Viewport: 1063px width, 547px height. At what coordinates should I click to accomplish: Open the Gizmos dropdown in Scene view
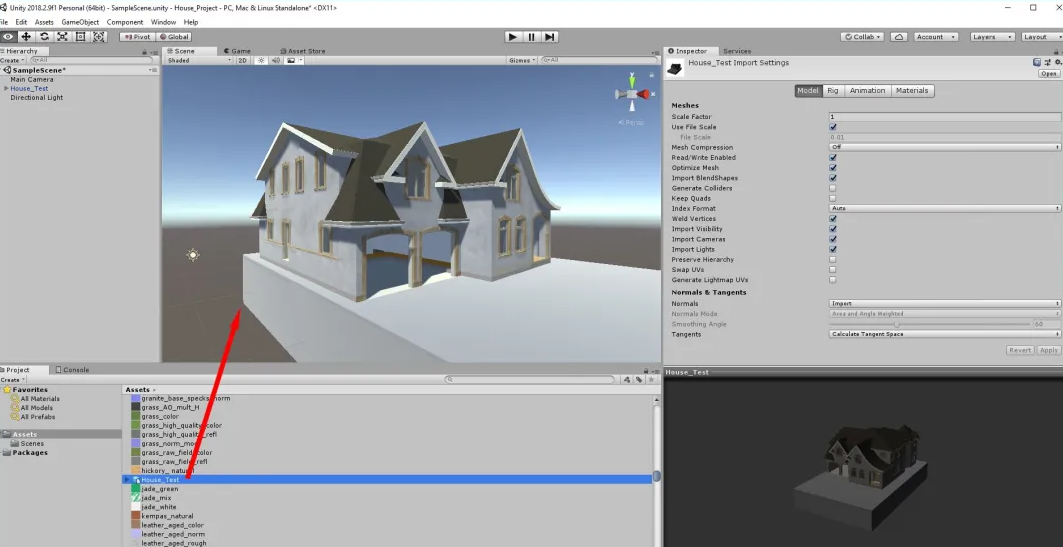522,60
